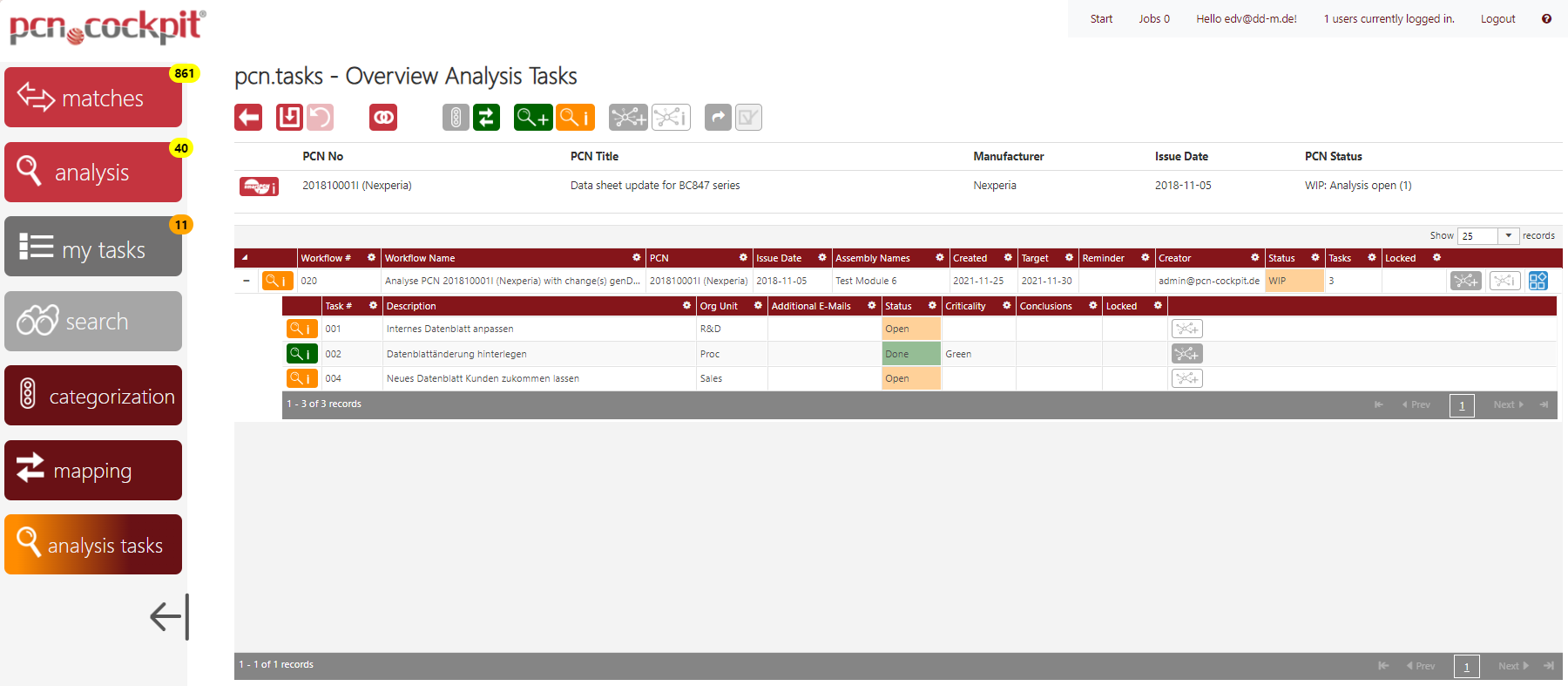Viewport: 1568px width, 686px height.
Task: Go to categorization in the sidebar
Action: click(x=93, y=396)
